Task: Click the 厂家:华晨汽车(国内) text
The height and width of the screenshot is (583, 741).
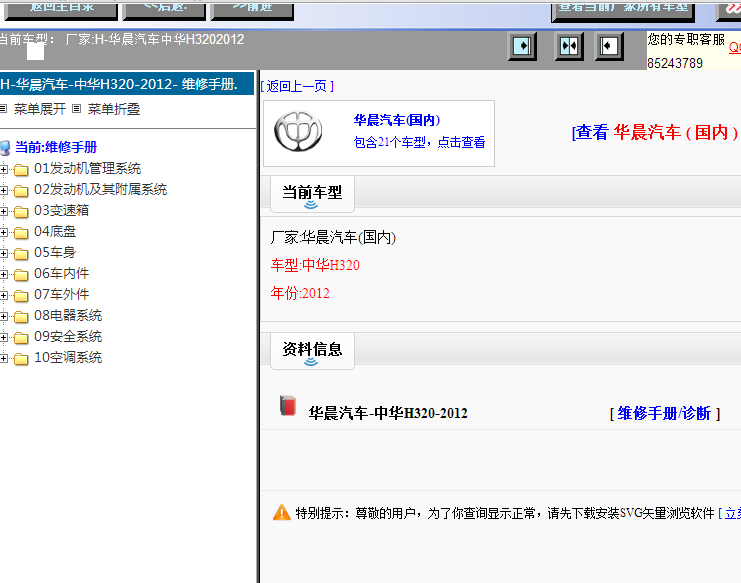Action: point(333,237)
